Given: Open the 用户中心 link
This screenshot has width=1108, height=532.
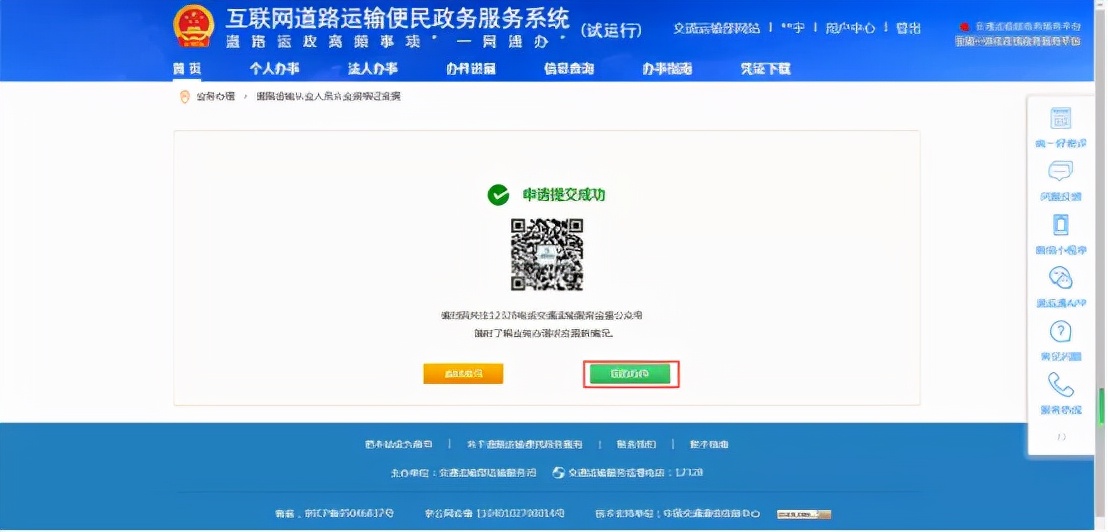Looking at the screenshot, I should pyautogui.click(x=851, y=28).
